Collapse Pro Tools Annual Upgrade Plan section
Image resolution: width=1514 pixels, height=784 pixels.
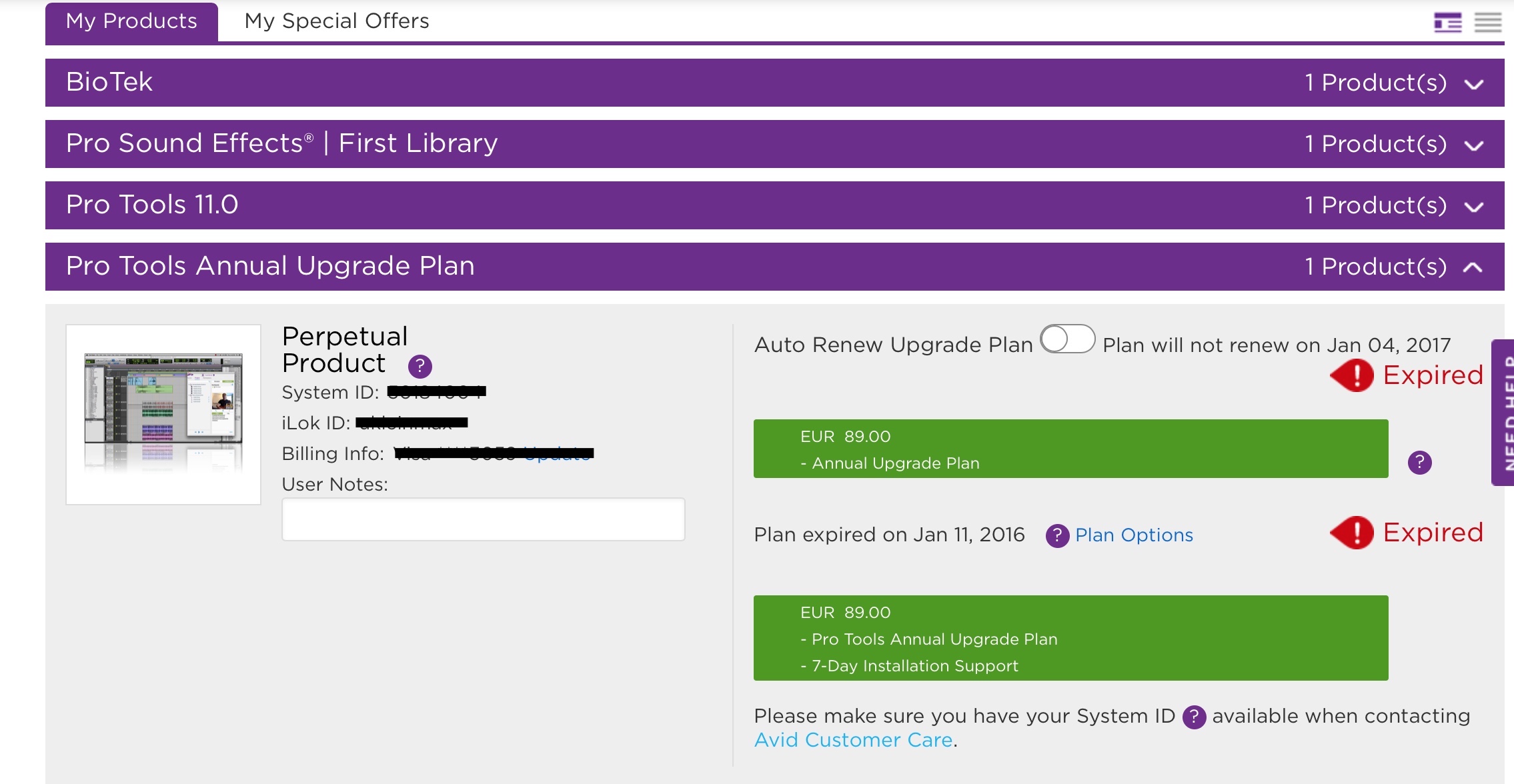click(1473, 267)
